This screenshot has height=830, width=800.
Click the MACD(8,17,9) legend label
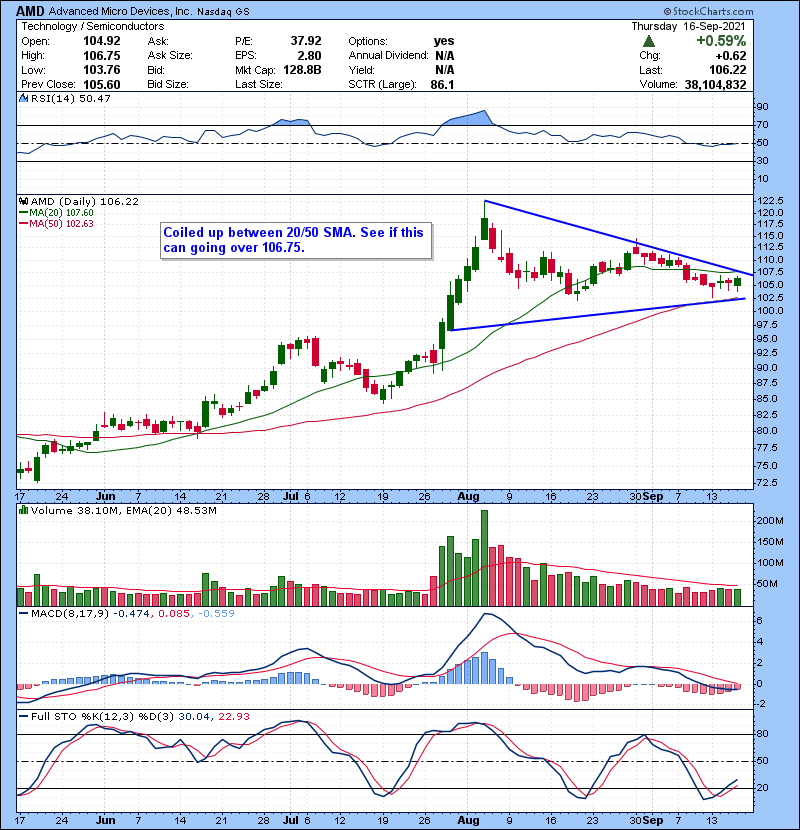pos(69,613)
